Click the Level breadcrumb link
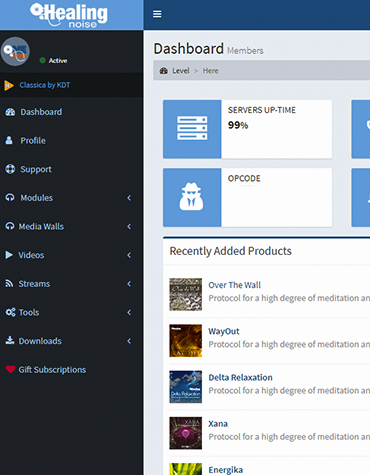Image resolution: width=370 pixels, height=475 pixels. (181, 71)
